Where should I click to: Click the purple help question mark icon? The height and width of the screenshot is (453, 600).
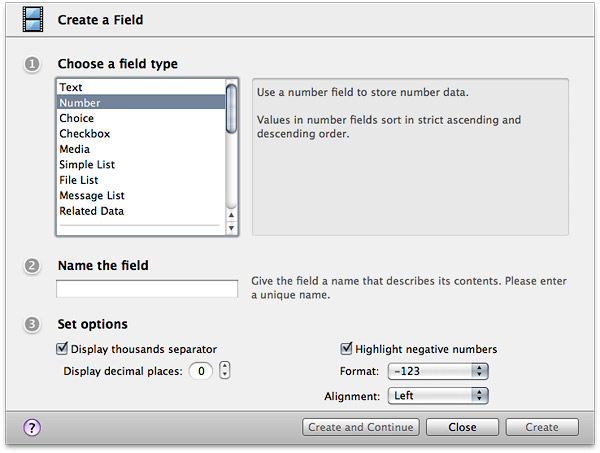[32, 427]
